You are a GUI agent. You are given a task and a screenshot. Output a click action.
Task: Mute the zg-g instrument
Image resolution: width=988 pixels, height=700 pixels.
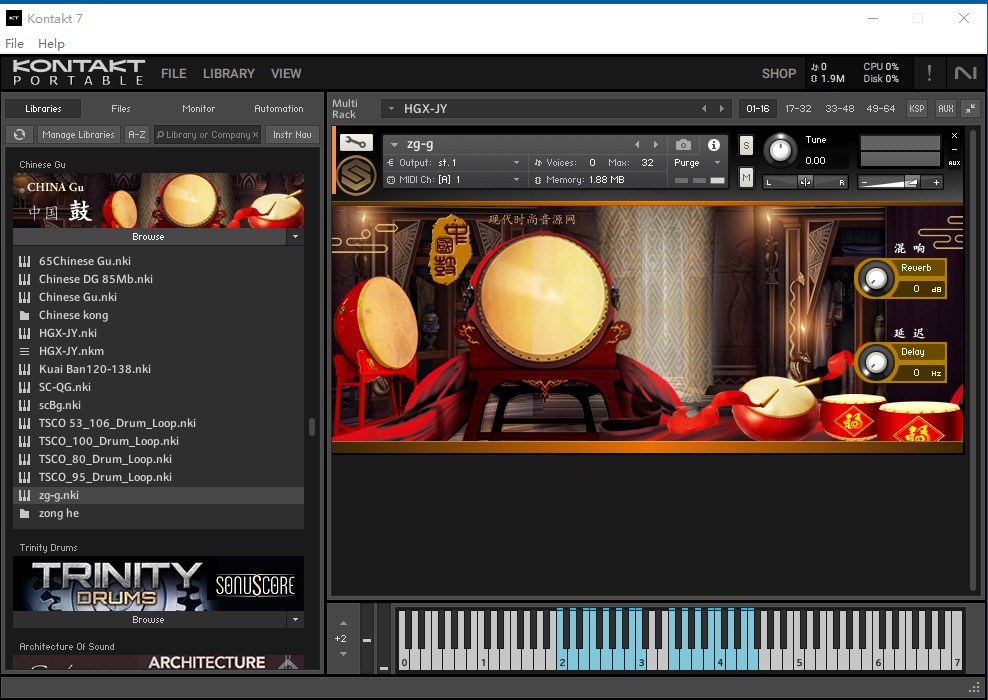tap(746, 178)
